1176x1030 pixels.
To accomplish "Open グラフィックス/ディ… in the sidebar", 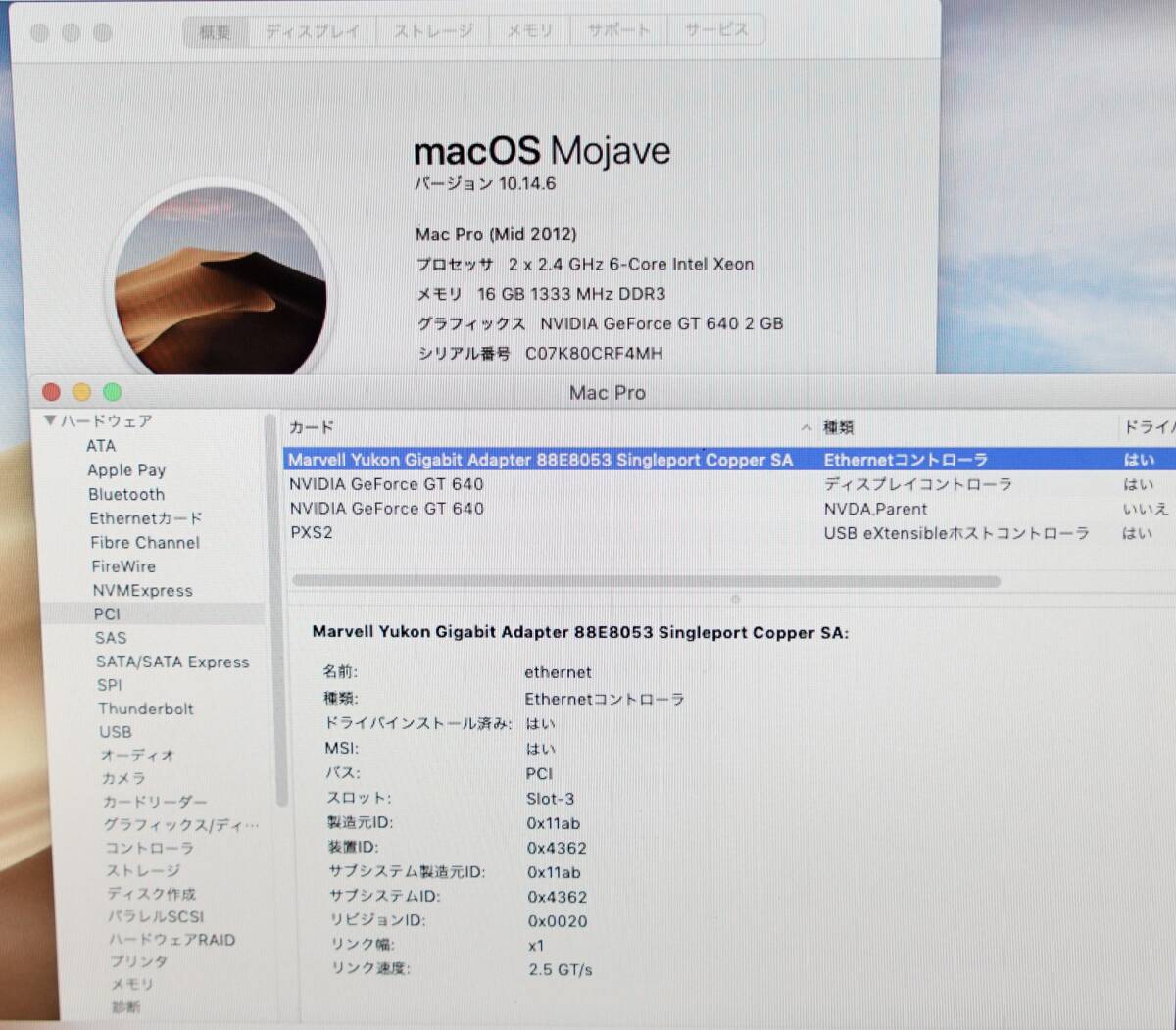I will tap(181, 825).
